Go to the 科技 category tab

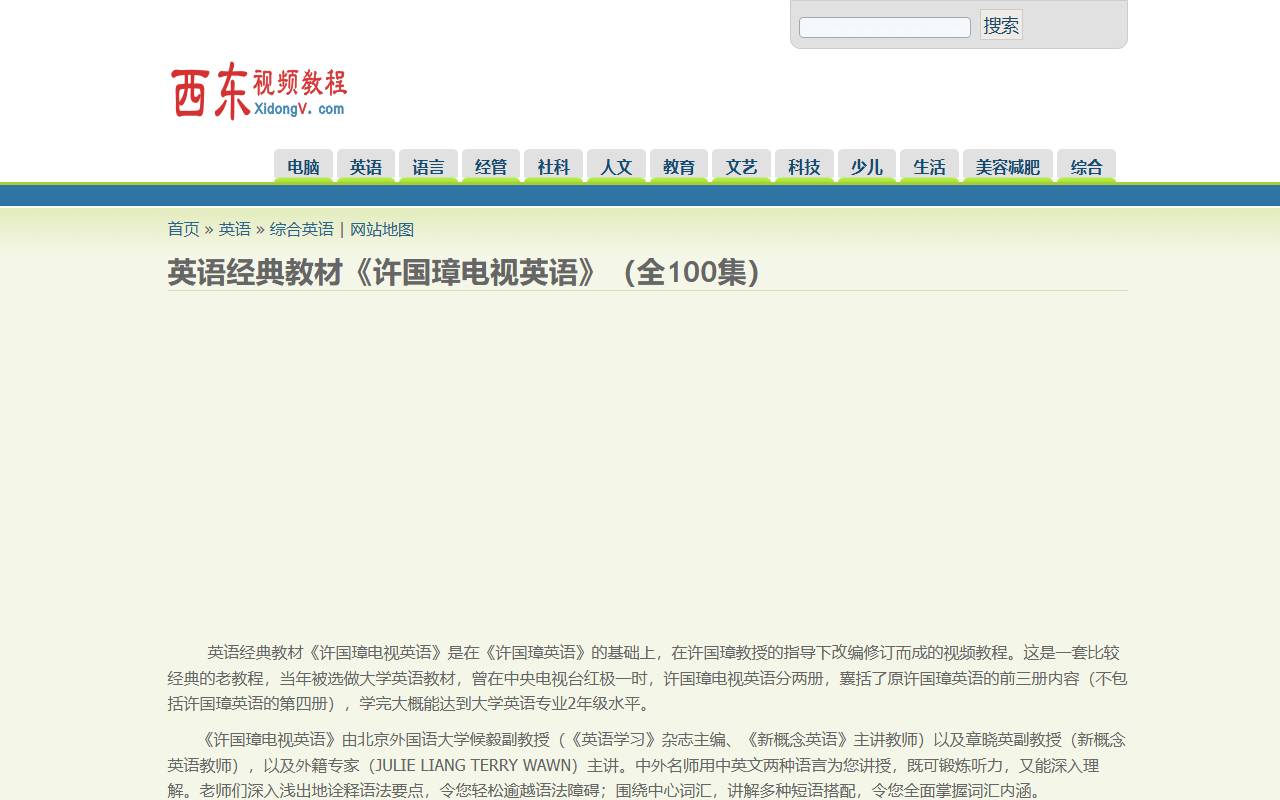click(x=804, y=166)
